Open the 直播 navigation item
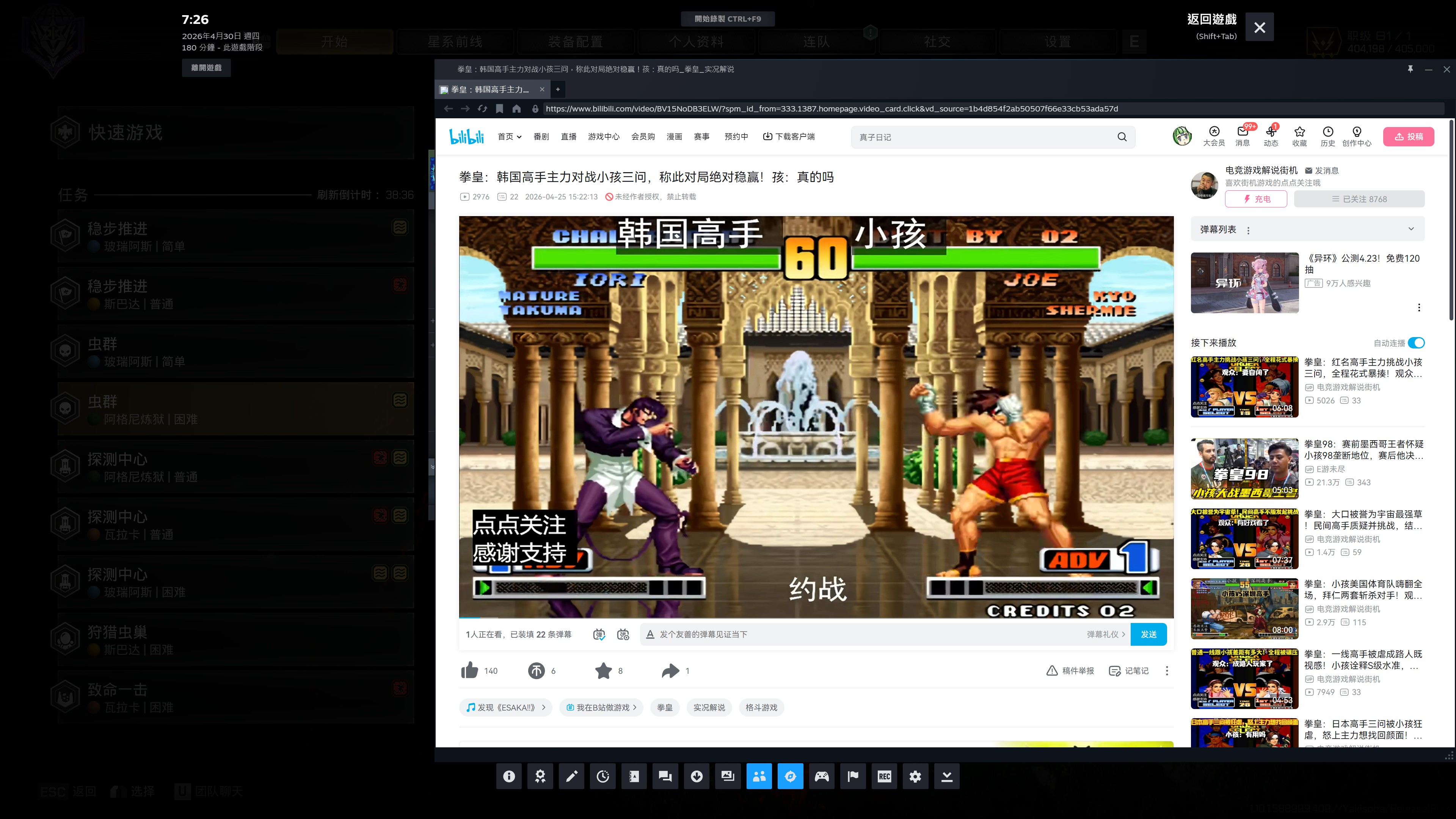Viewport: 1456px width, 819px height. click(x=568, y=137)
